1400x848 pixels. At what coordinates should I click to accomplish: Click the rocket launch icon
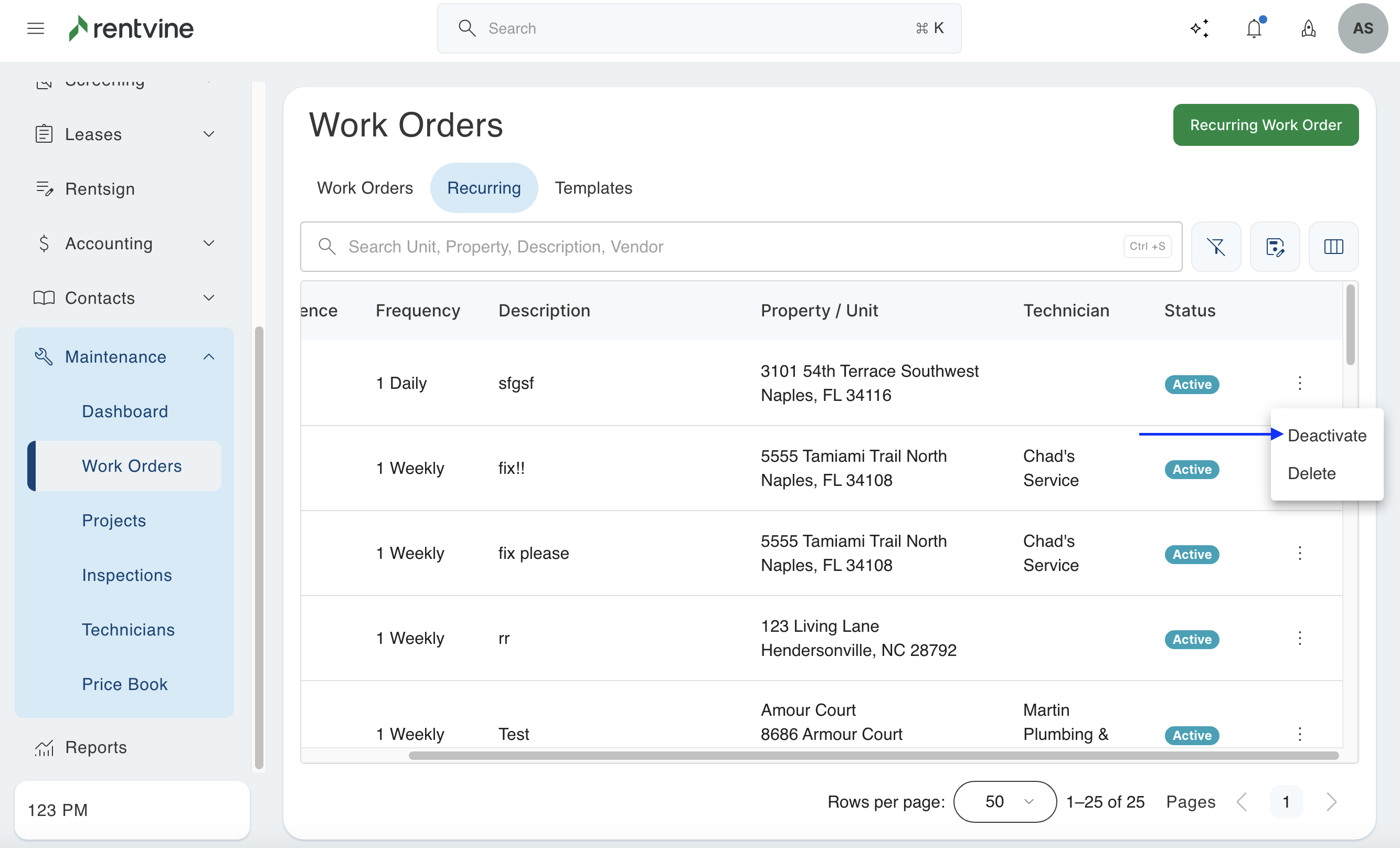pos(1308,28)
